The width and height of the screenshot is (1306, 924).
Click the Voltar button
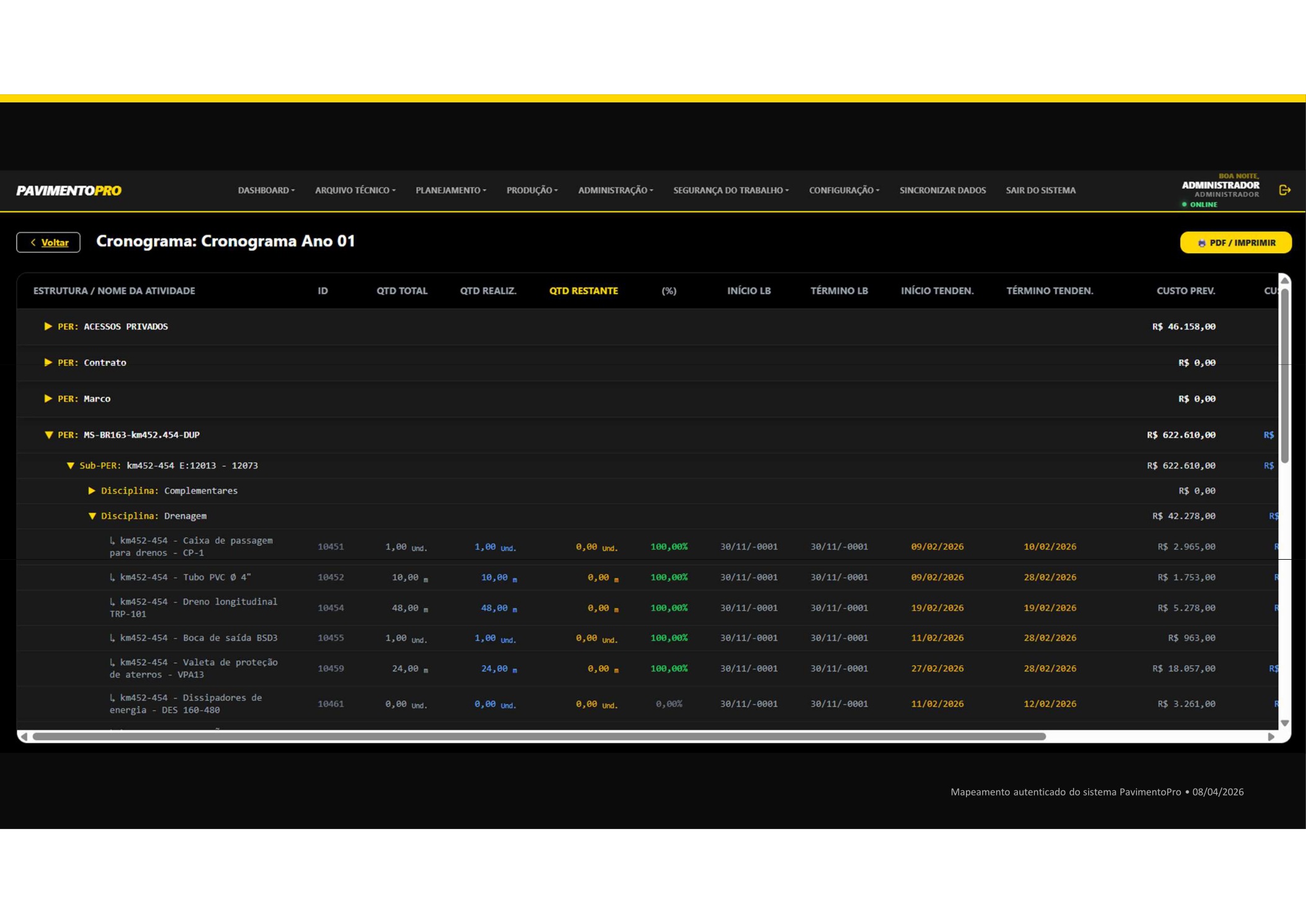[x=48, y=243]
